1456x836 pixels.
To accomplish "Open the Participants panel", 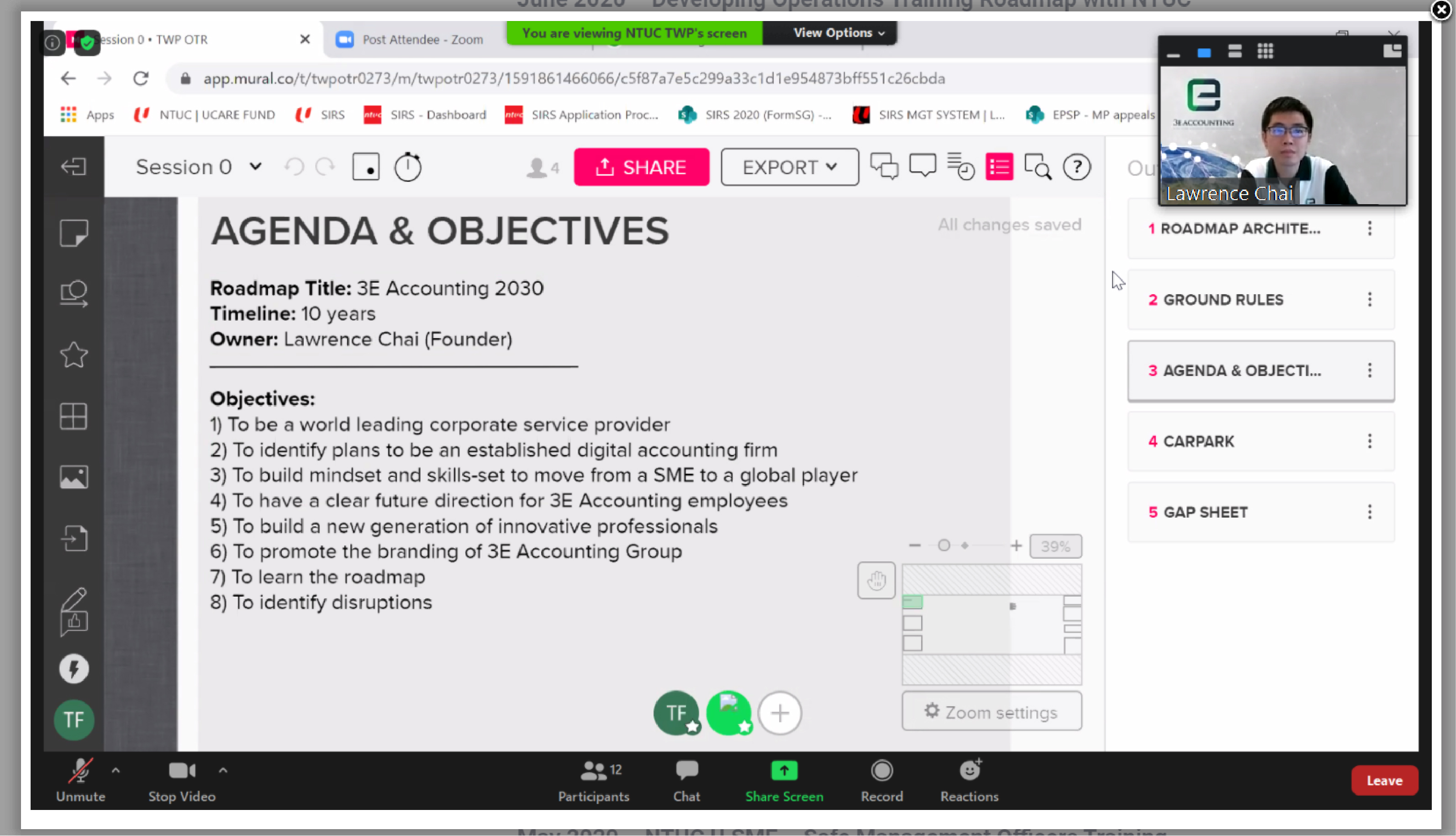I will tap(594, 780).
